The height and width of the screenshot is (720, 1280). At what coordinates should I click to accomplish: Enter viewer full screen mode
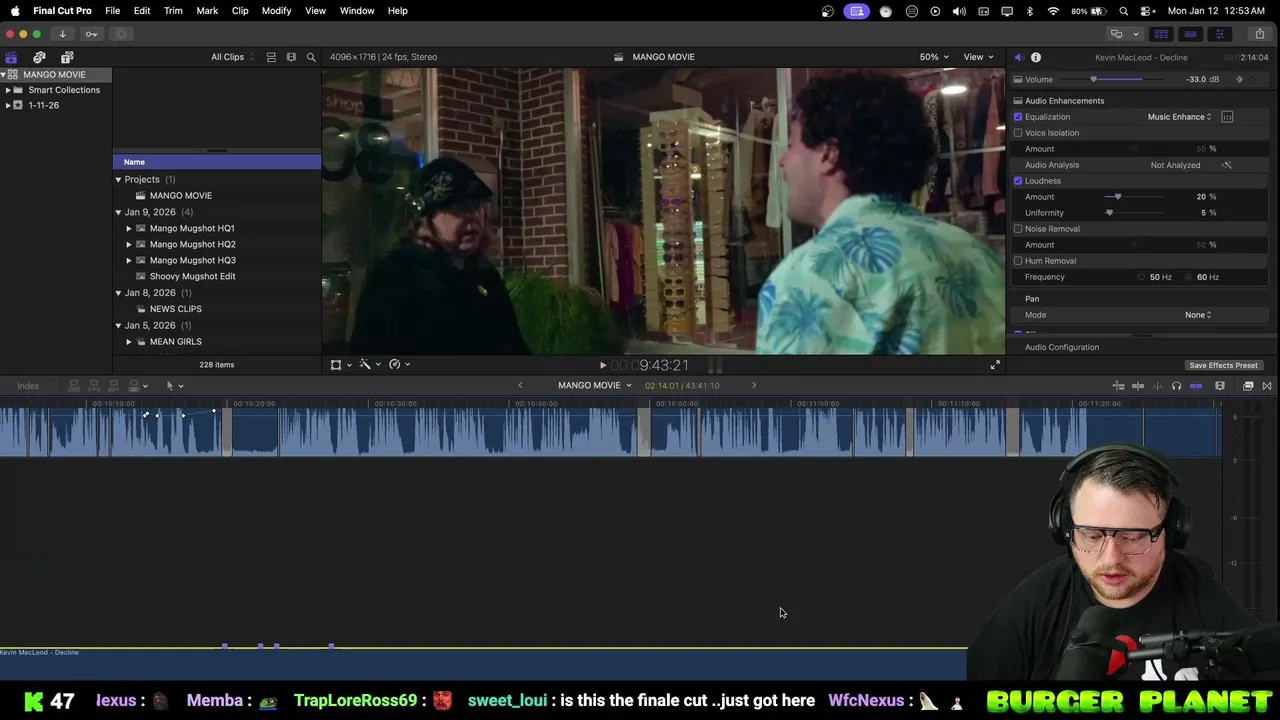tap(995, 365)
